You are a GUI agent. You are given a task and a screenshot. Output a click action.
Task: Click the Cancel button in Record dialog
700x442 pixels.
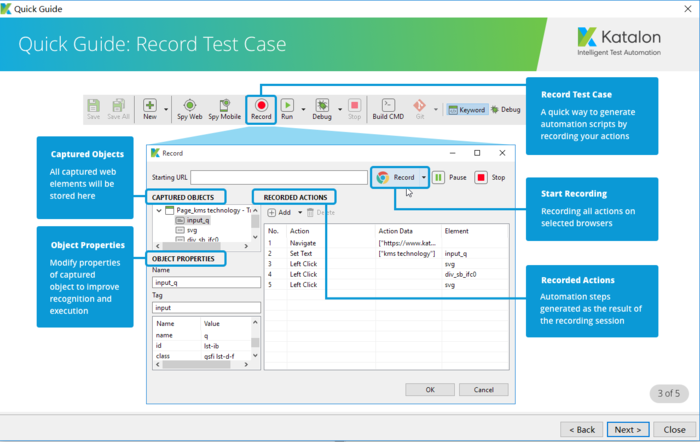click(483, 389)
